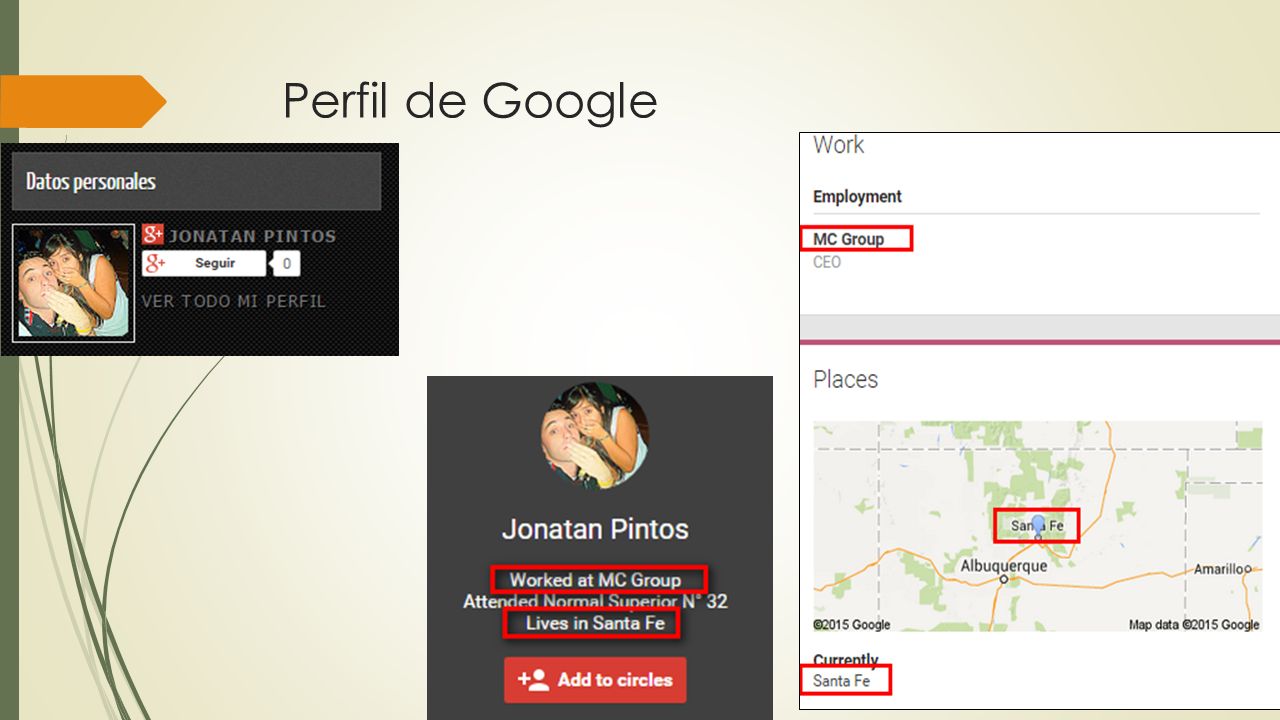This screenshot has width=1280, height=720.
Task: Click Albuquerque on the map
Action: [1003, 566]
